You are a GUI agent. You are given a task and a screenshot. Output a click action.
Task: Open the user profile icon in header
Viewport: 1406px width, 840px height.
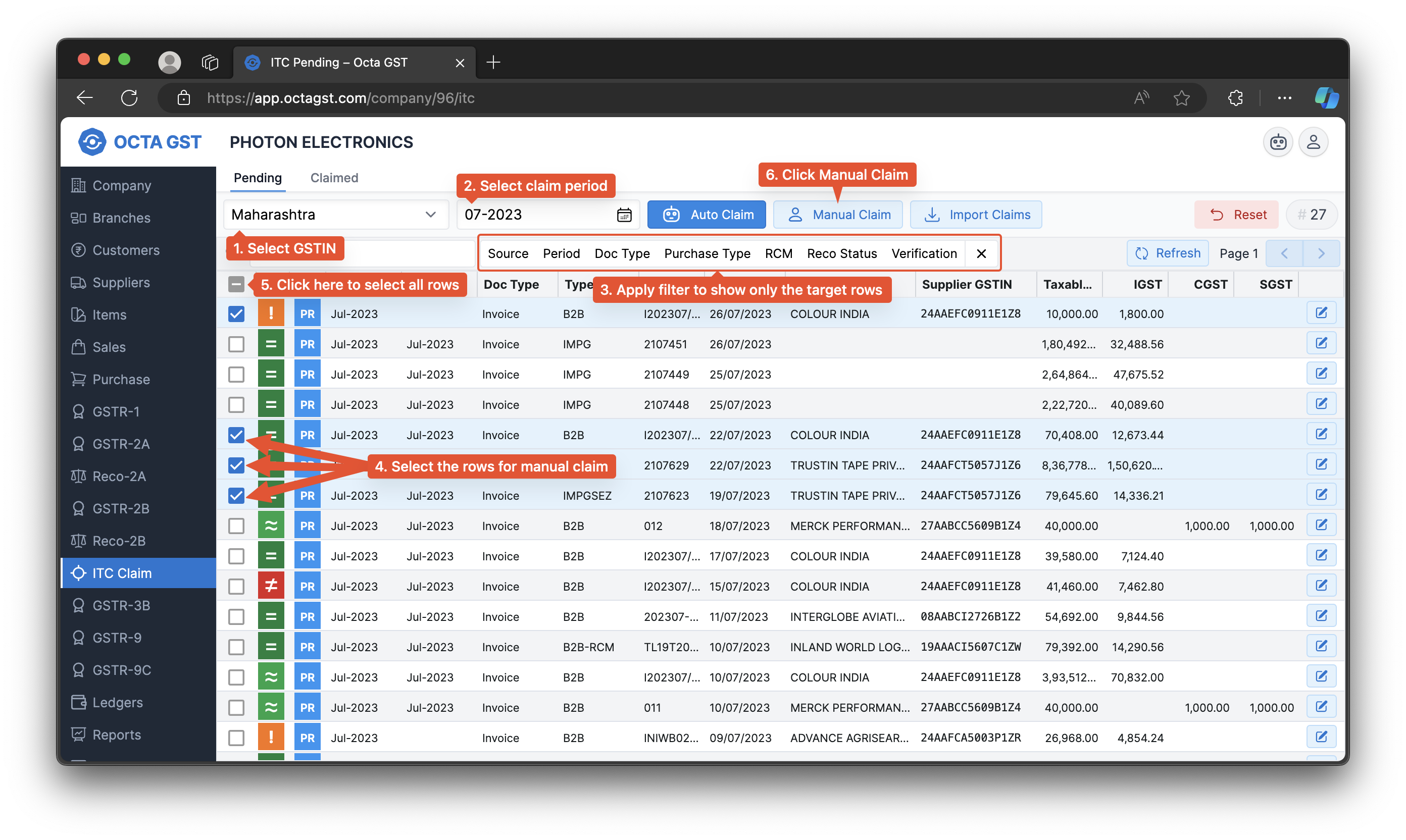pos(1313,142)
